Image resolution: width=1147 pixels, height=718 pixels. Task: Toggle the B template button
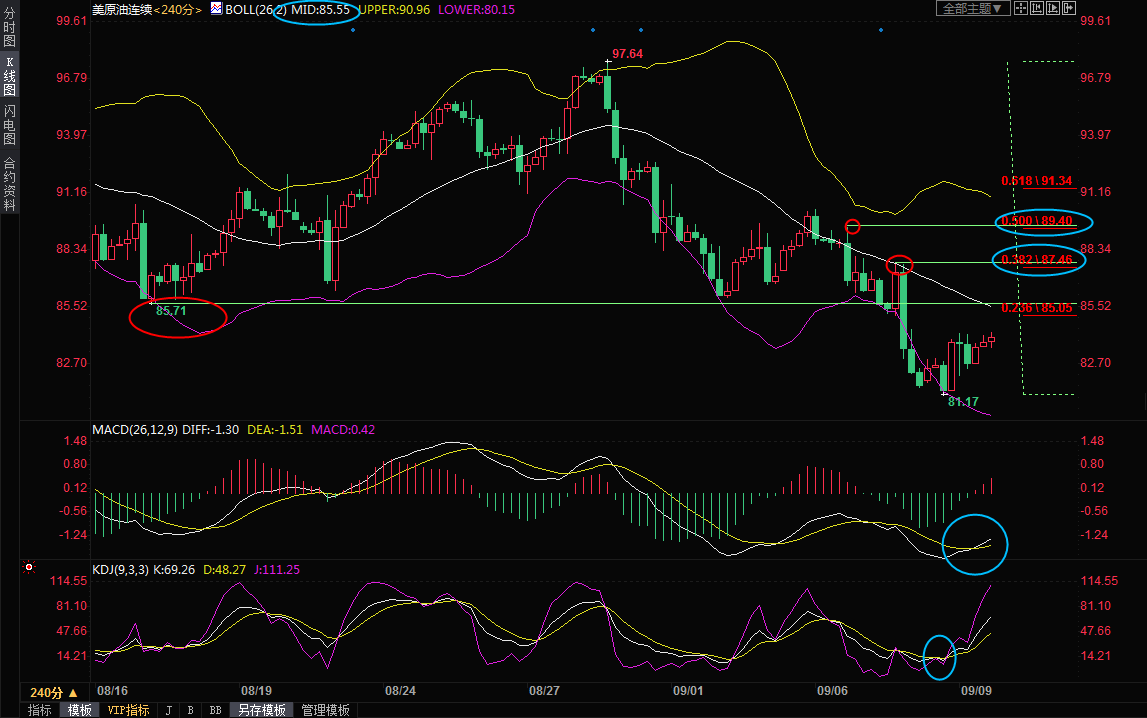(x=190, y=710)
